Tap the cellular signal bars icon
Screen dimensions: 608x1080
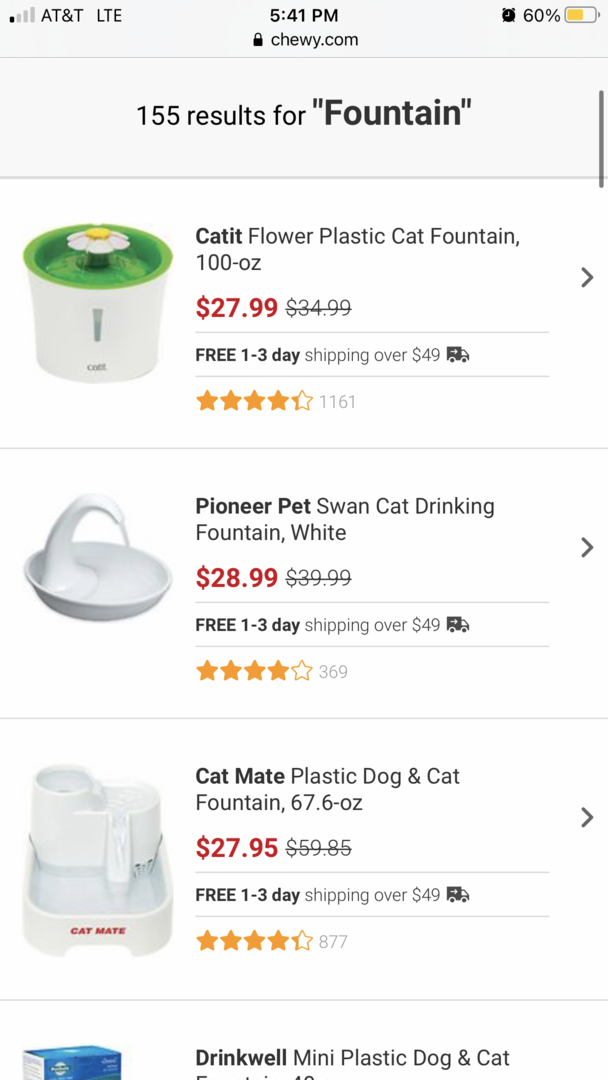tap(21, 15)
